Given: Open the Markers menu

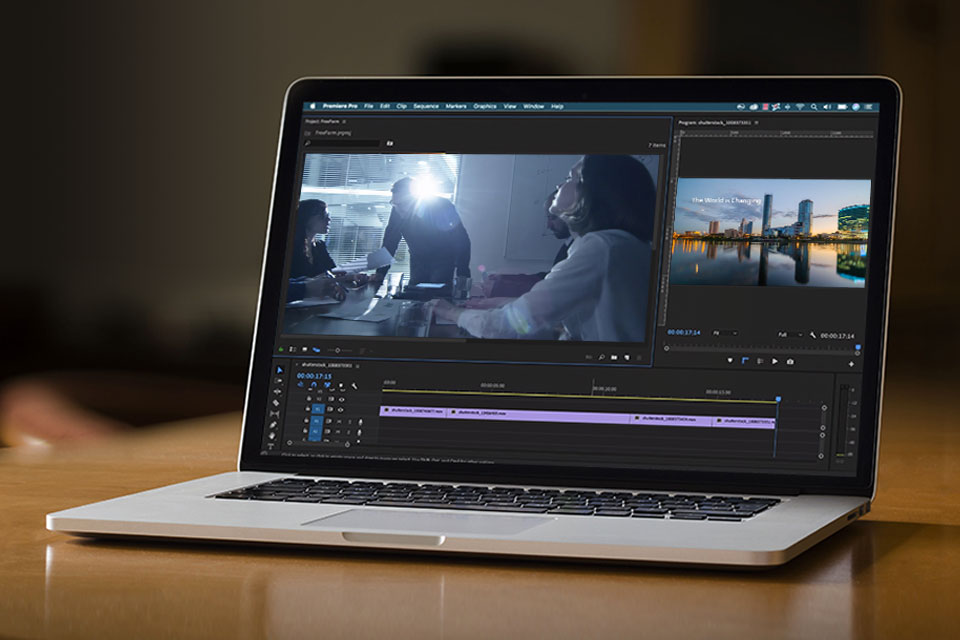Looking at the screenshot, I should tap(456, 106).
